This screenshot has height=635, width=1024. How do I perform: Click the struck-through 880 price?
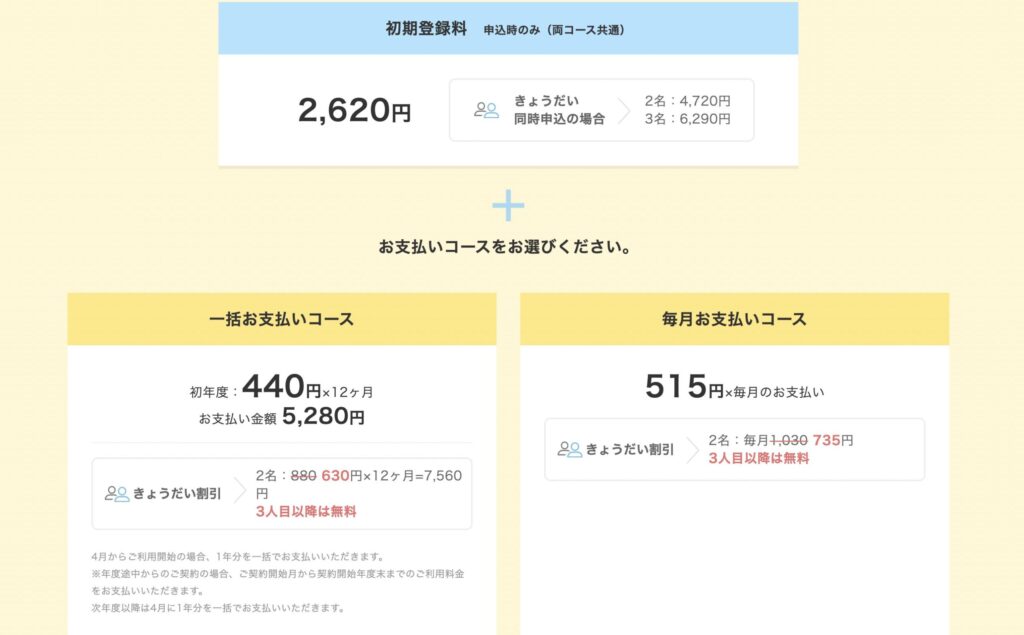tap(303, 475)
